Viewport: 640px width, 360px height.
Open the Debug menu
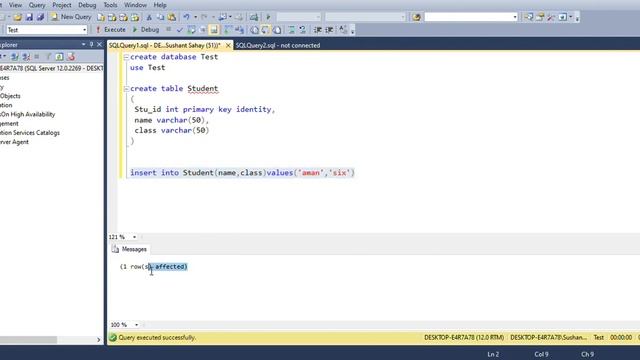click(x=87, y=5)
